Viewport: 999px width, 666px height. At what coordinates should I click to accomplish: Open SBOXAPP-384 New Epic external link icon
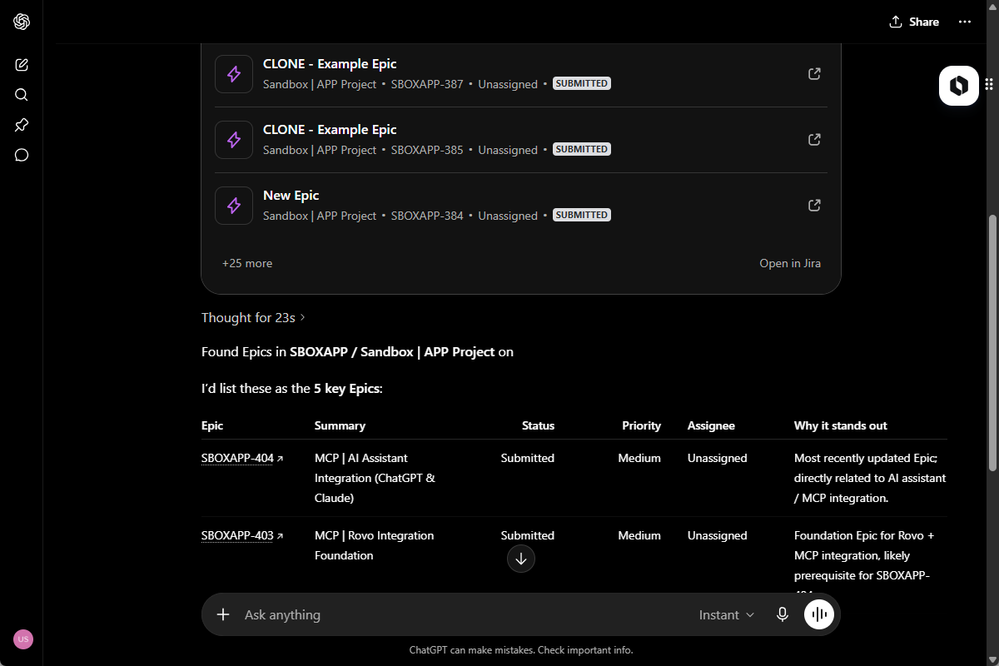tap(814, 205)
